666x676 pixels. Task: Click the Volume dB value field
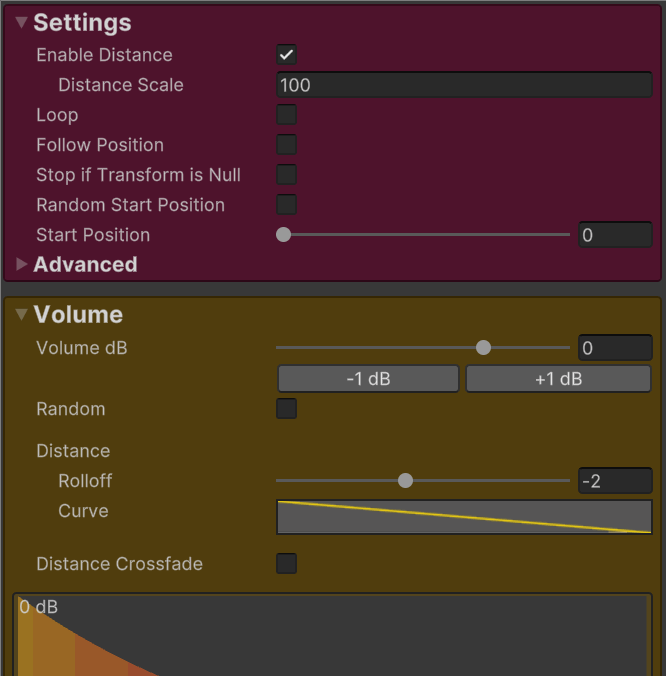(x=615, y=348)
